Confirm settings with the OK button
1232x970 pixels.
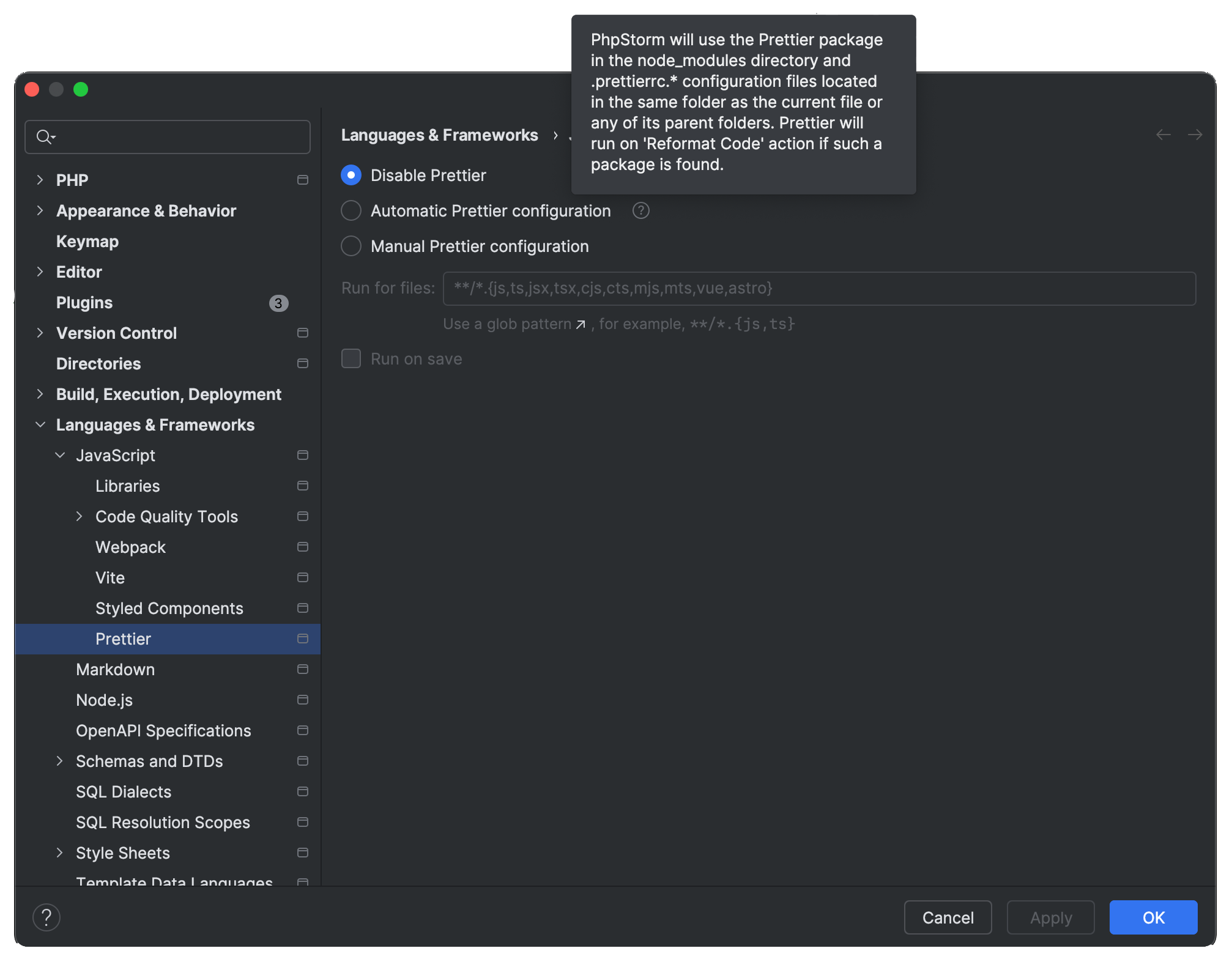1152,917
